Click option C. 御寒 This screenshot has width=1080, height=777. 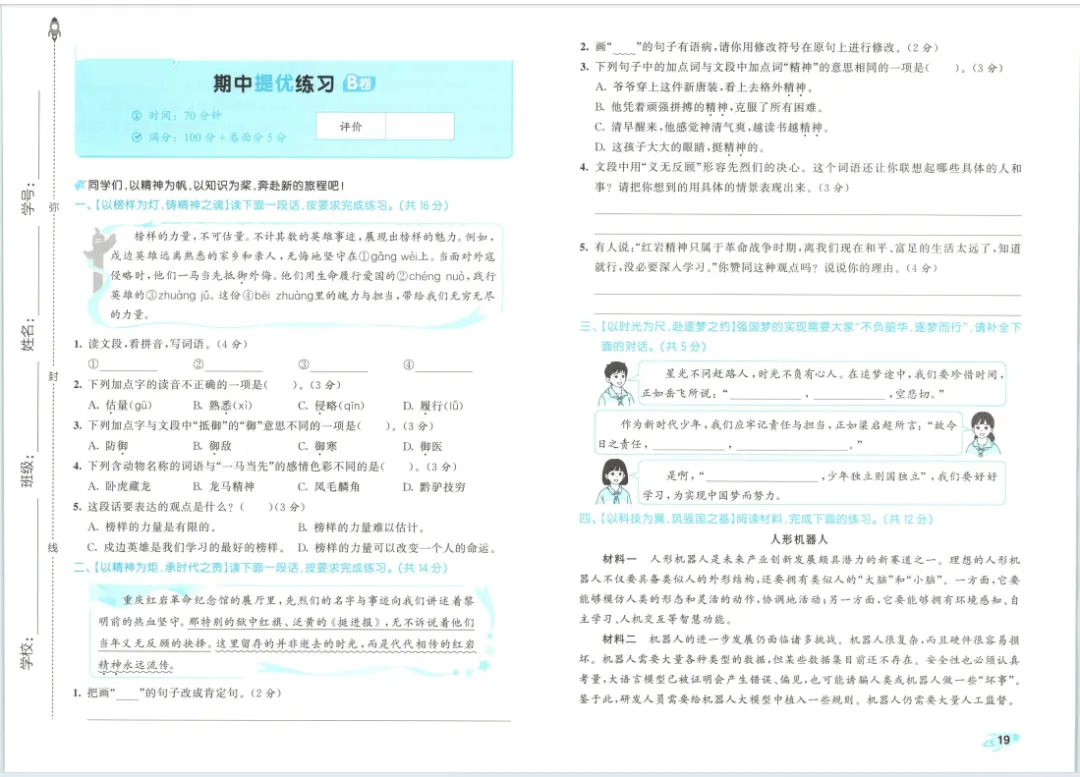[318, 446]
